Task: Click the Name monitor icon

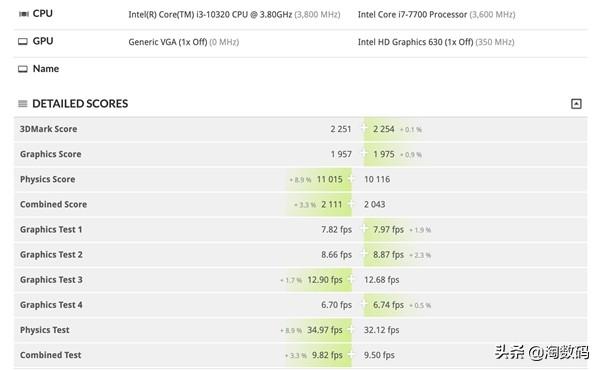Action: point(23,69)
